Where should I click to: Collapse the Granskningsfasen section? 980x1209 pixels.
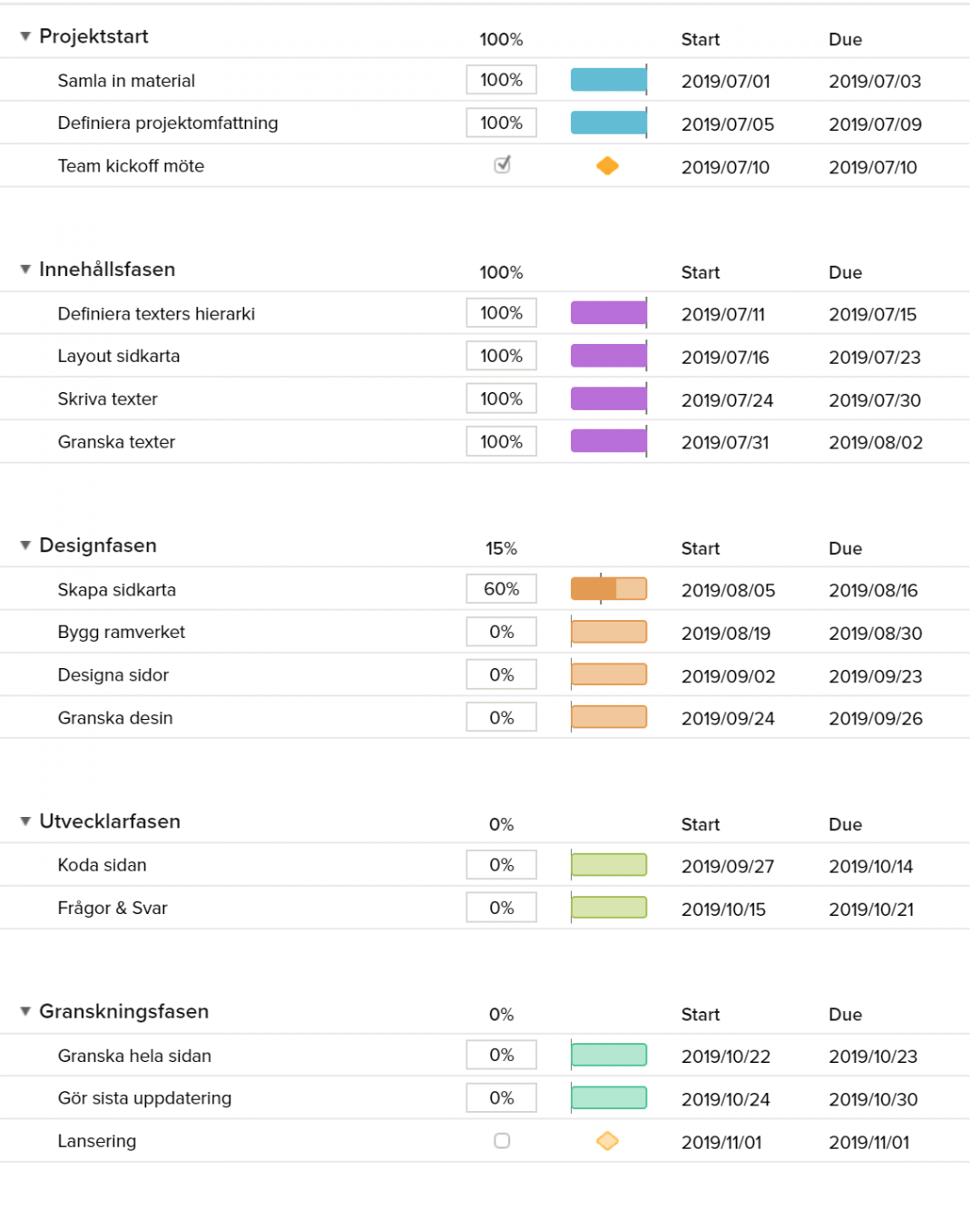(x=24, y=1011)
